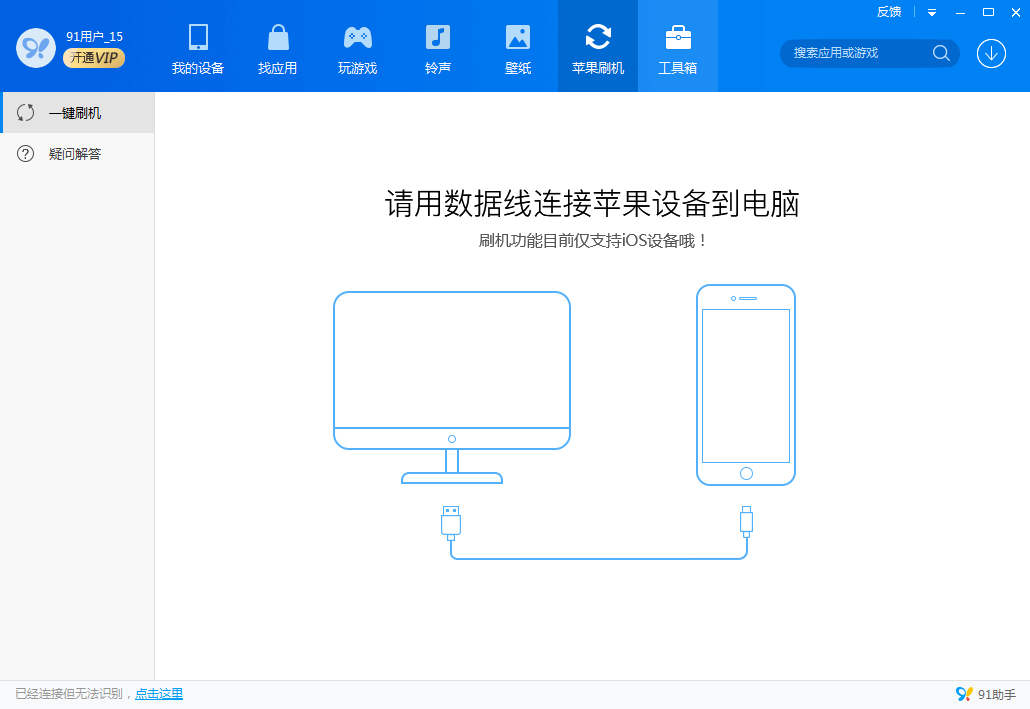Open the My Devices phone icon
Viewport: 1030px width, 709px height.
coord(198,38)
